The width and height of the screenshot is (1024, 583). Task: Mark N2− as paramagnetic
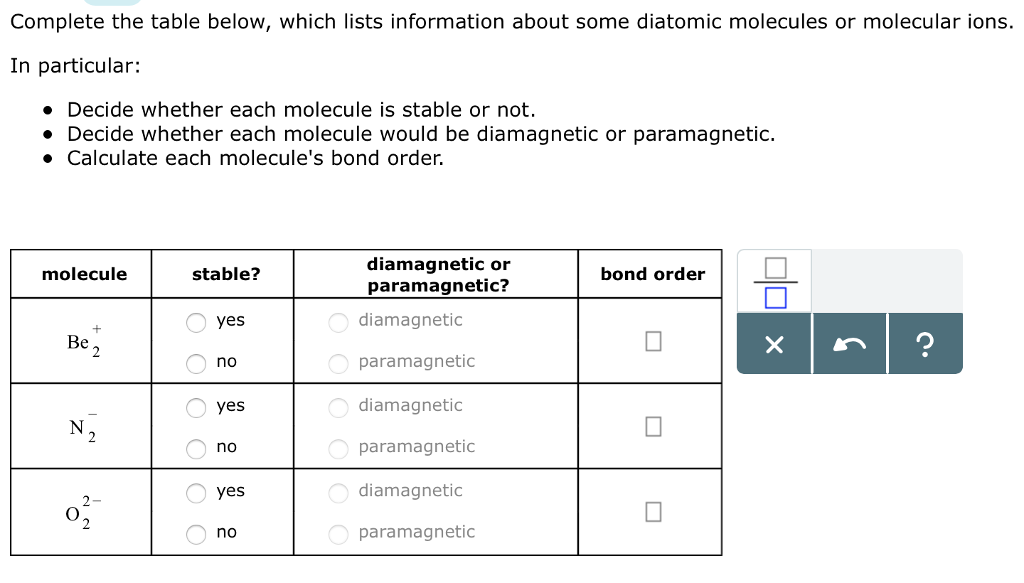tap(337, 447)
